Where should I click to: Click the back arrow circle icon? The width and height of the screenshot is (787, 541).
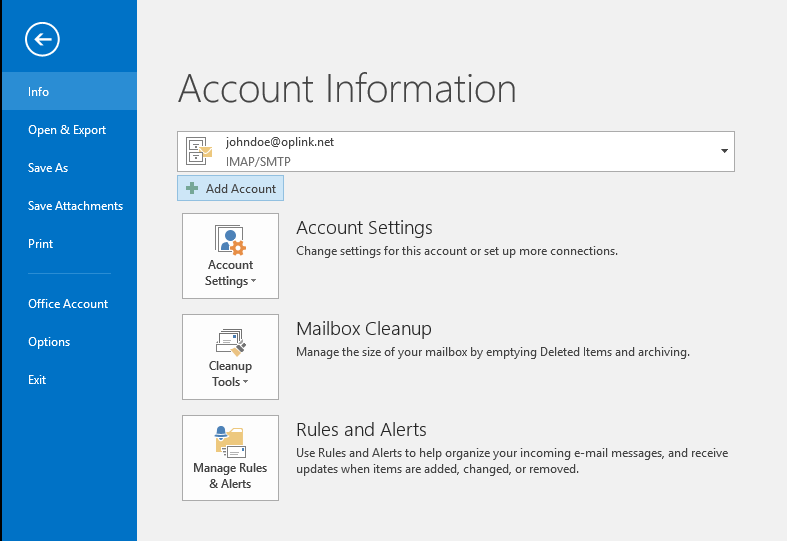42,39
